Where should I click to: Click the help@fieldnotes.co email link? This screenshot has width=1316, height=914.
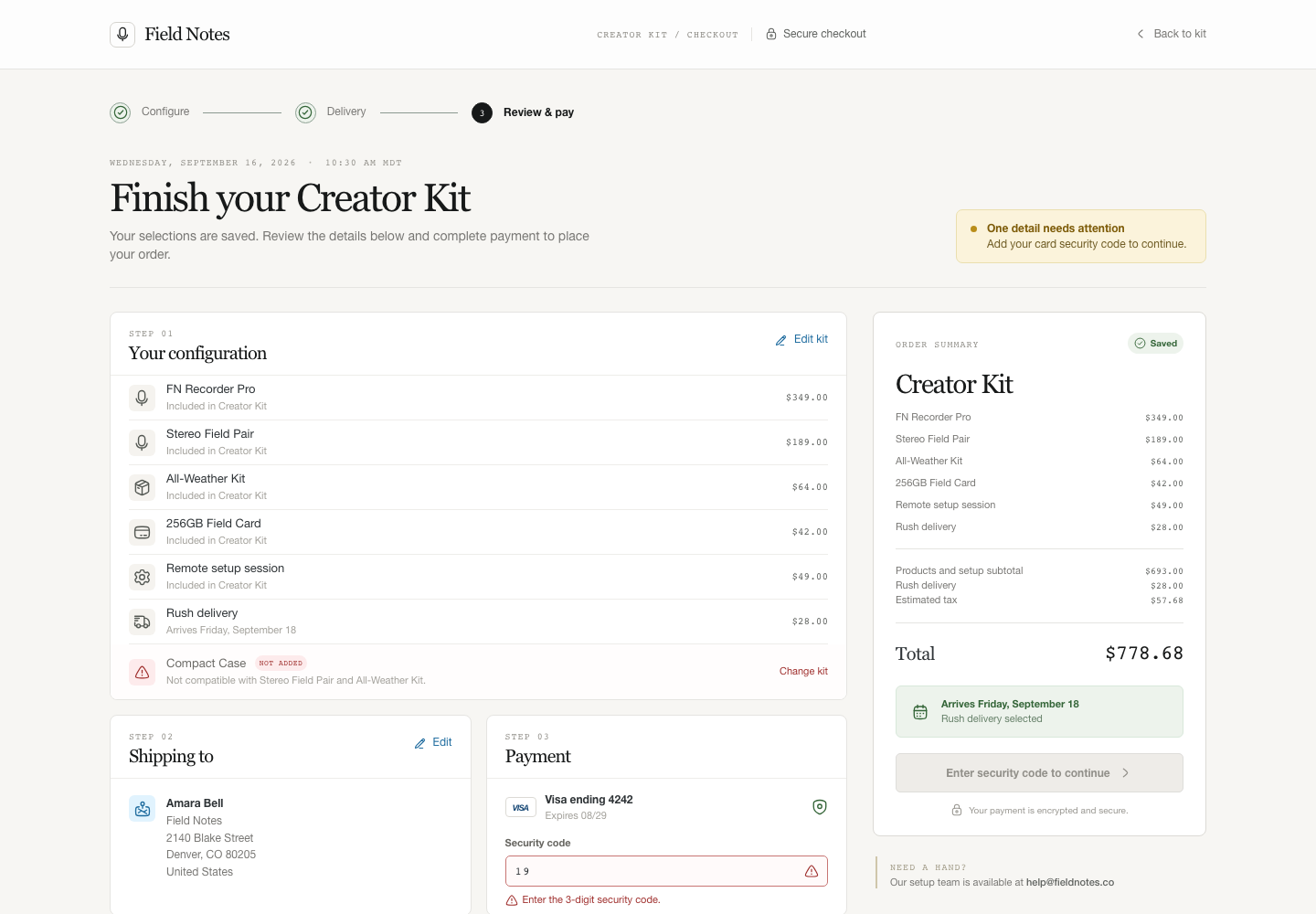point(1070,882)
